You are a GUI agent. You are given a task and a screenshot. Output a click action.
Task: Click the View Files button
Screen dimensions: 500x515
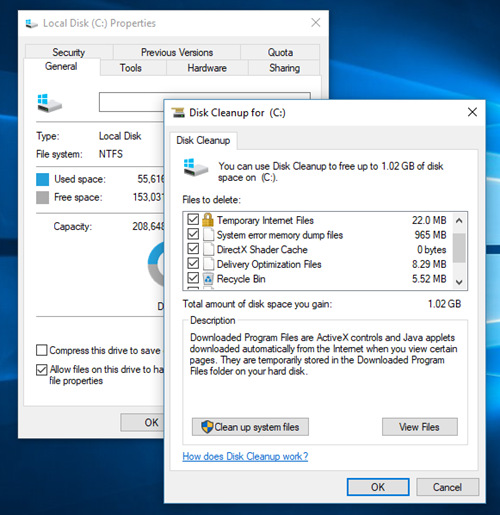(x=420, y=427)
